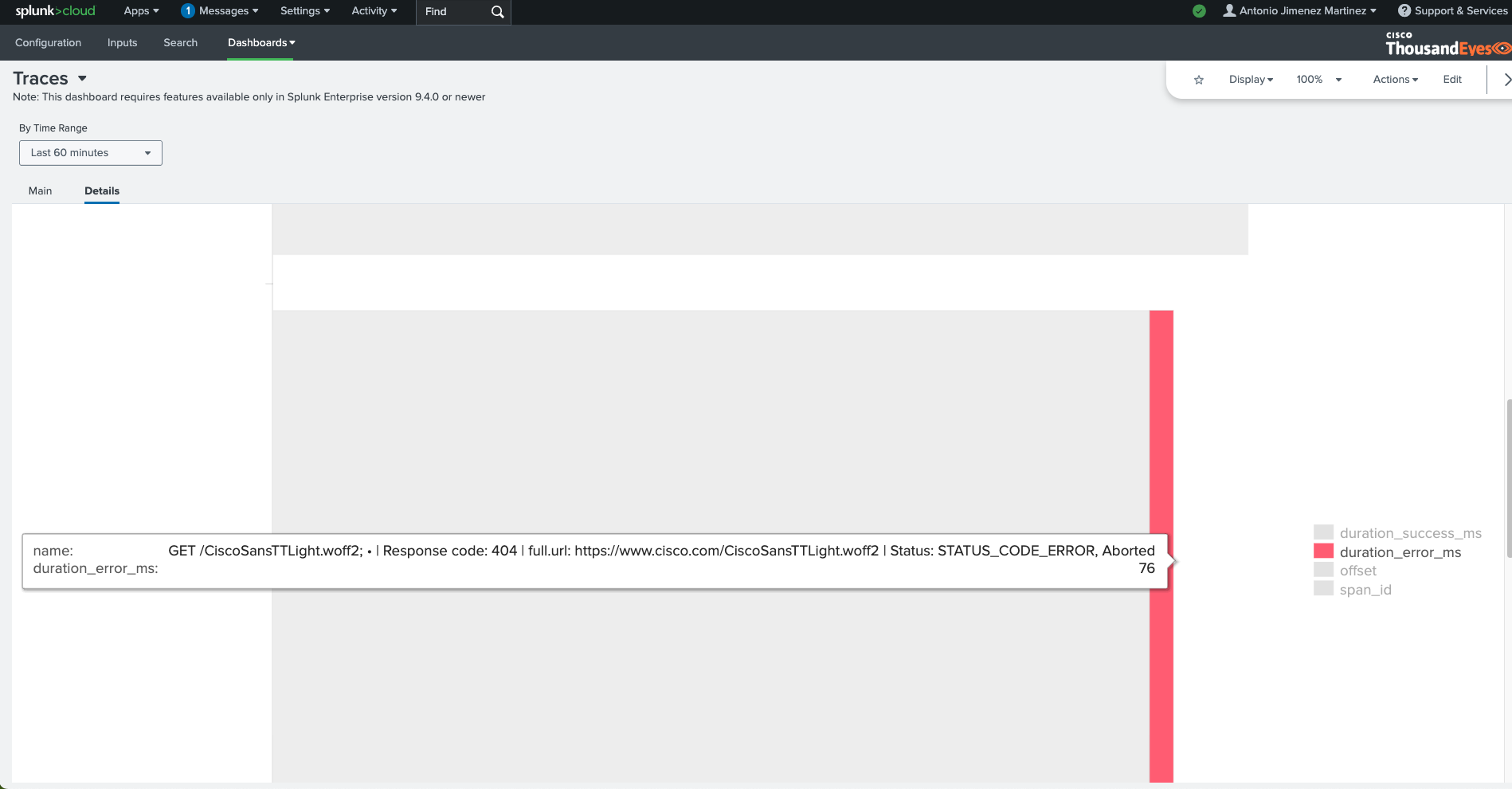Open the Last 60 minutes time range dropdown
Viewport: 1512px width, 789px height.
tap(91, 153)
